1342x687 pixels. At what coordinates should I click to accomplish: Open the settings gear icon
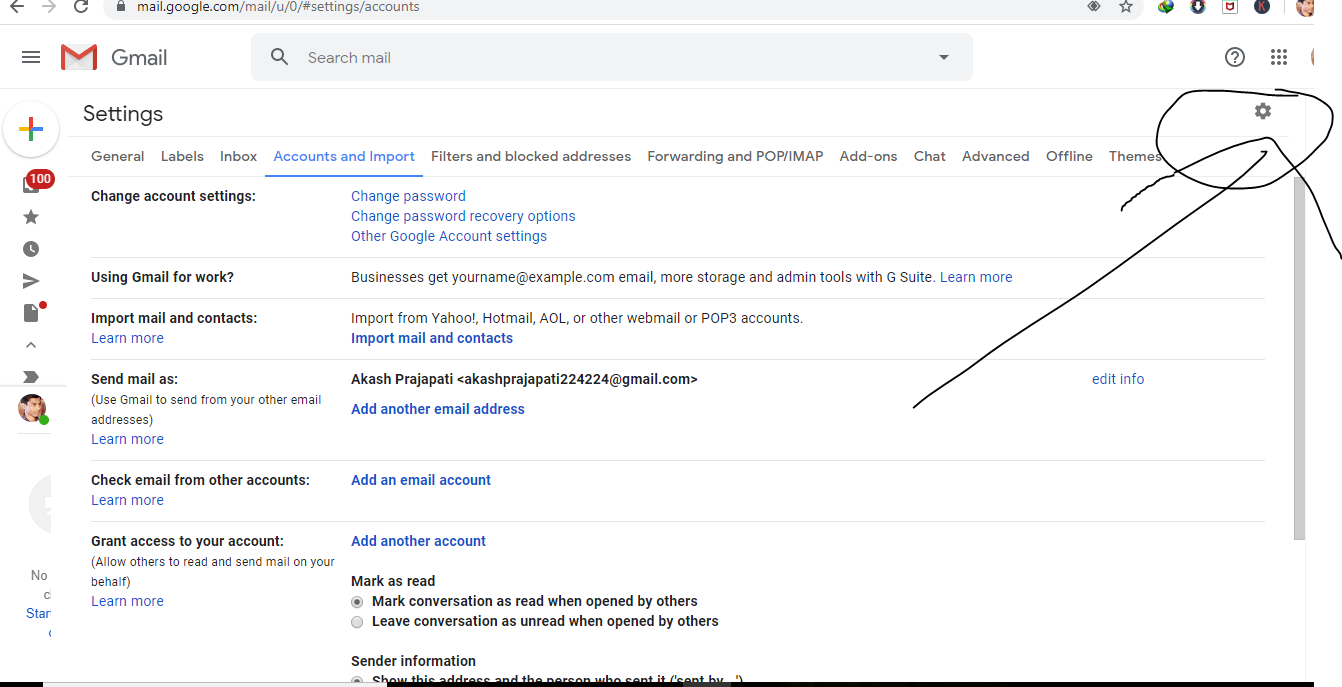1263,111
